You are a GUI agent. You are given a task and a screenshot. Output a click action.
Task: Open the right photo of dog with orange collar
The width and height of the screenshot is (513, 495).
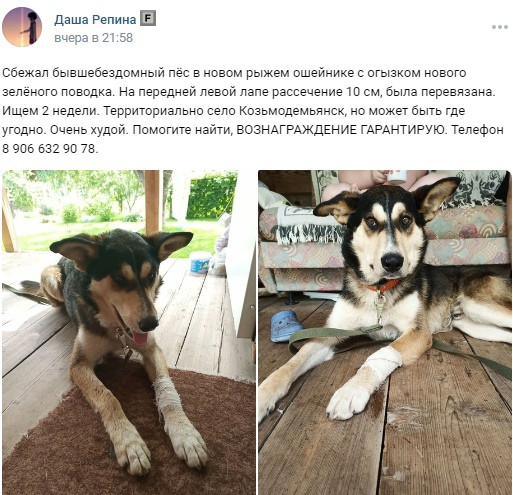[384, 332]
